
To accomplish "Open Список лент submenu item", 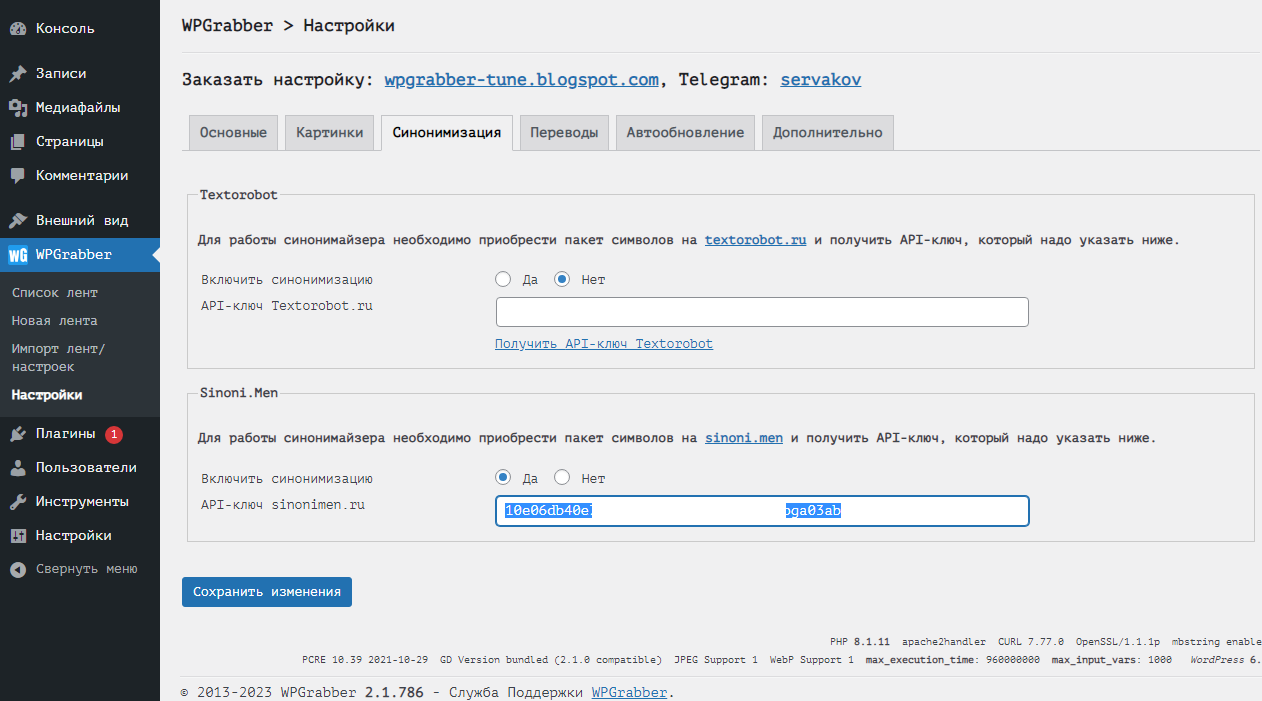I will click(55, 293).
